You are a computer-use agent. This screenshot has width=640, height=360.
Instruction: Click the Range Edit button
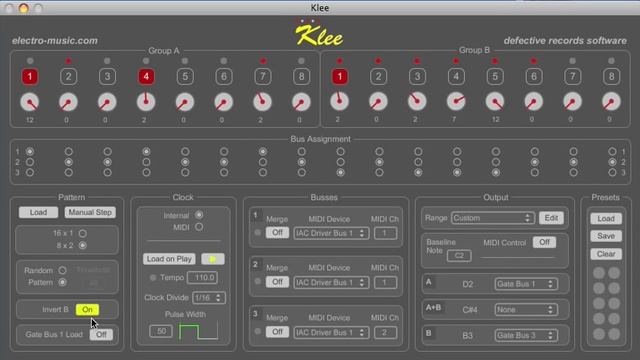(x=551, y=218)
